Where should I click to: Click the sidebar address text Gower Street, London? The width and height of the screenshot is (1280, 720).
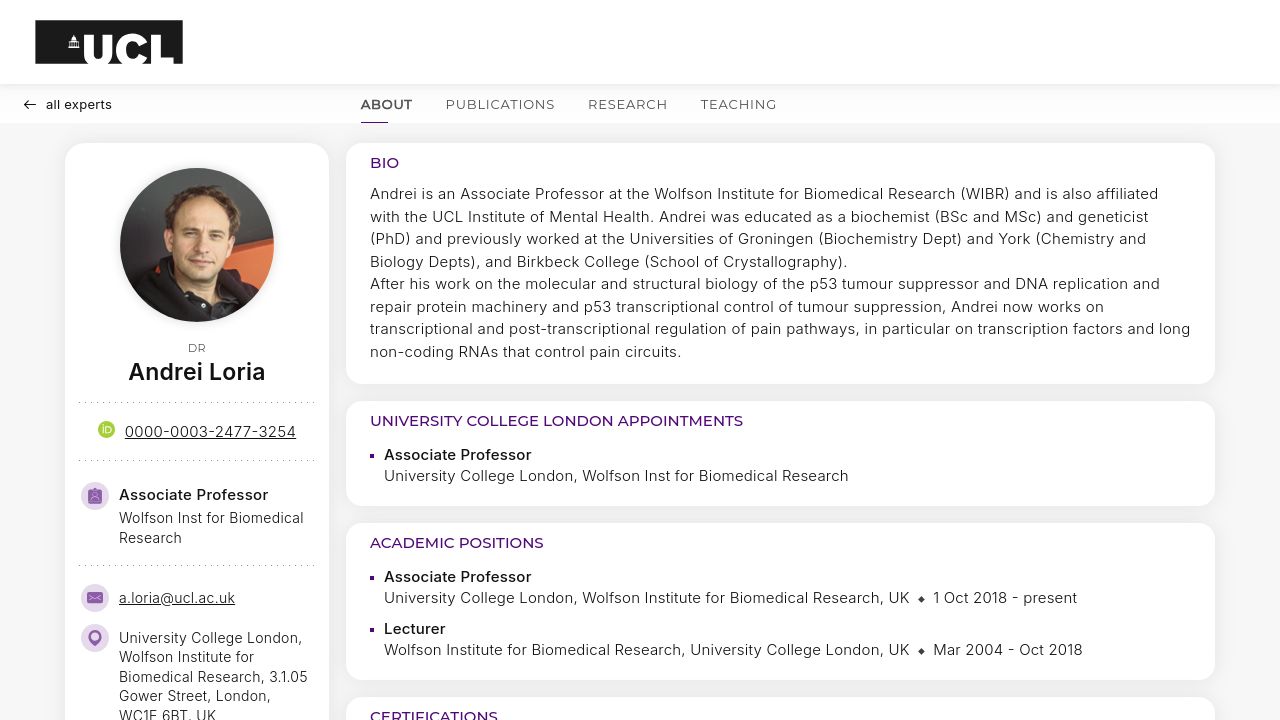click(x=194, y=696)
